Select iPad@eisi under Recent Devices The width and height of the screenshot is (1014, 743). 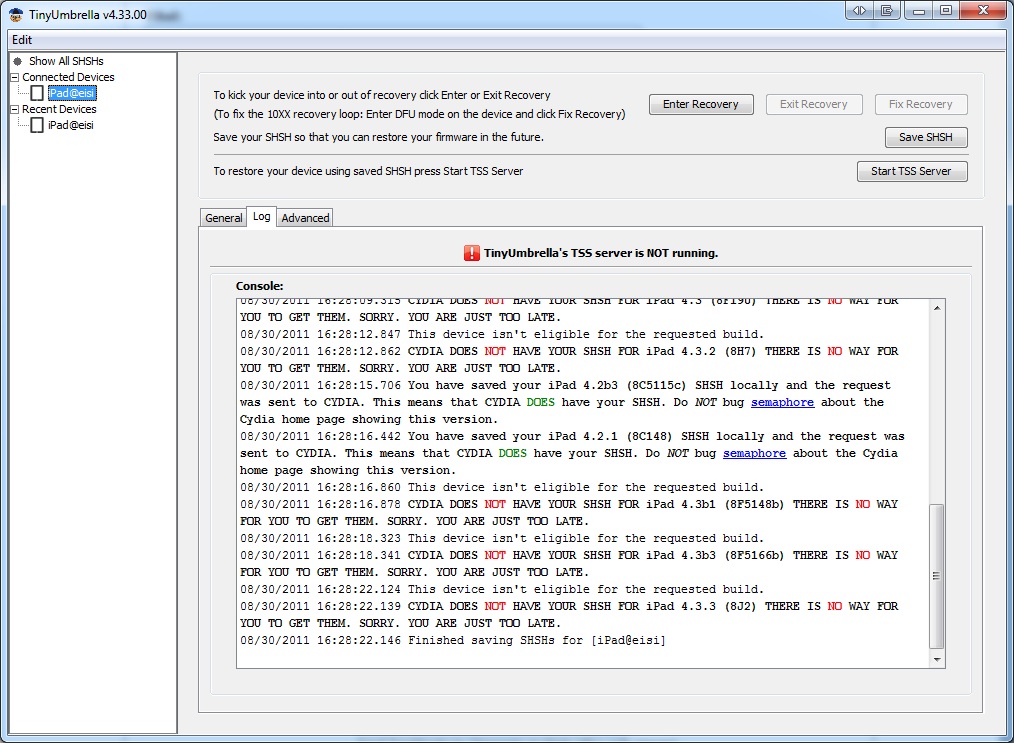tap(70, 125)
